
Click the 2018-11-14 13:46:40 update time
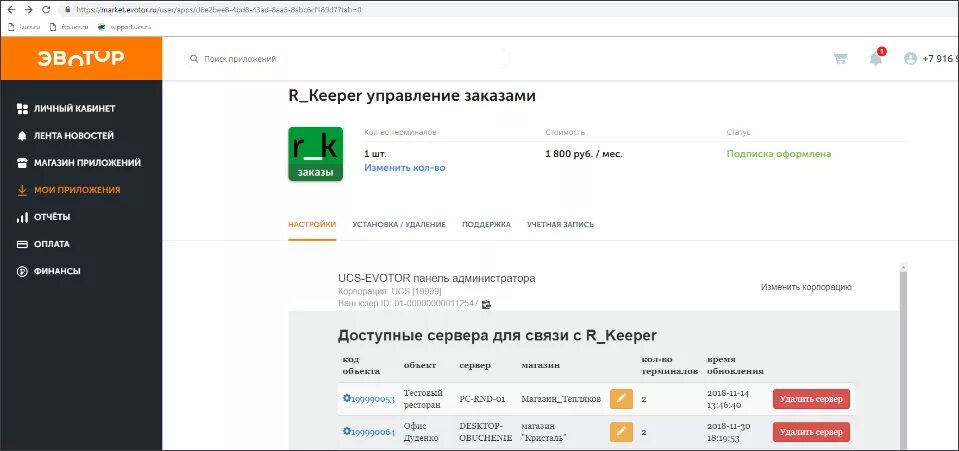coord(727,399)
